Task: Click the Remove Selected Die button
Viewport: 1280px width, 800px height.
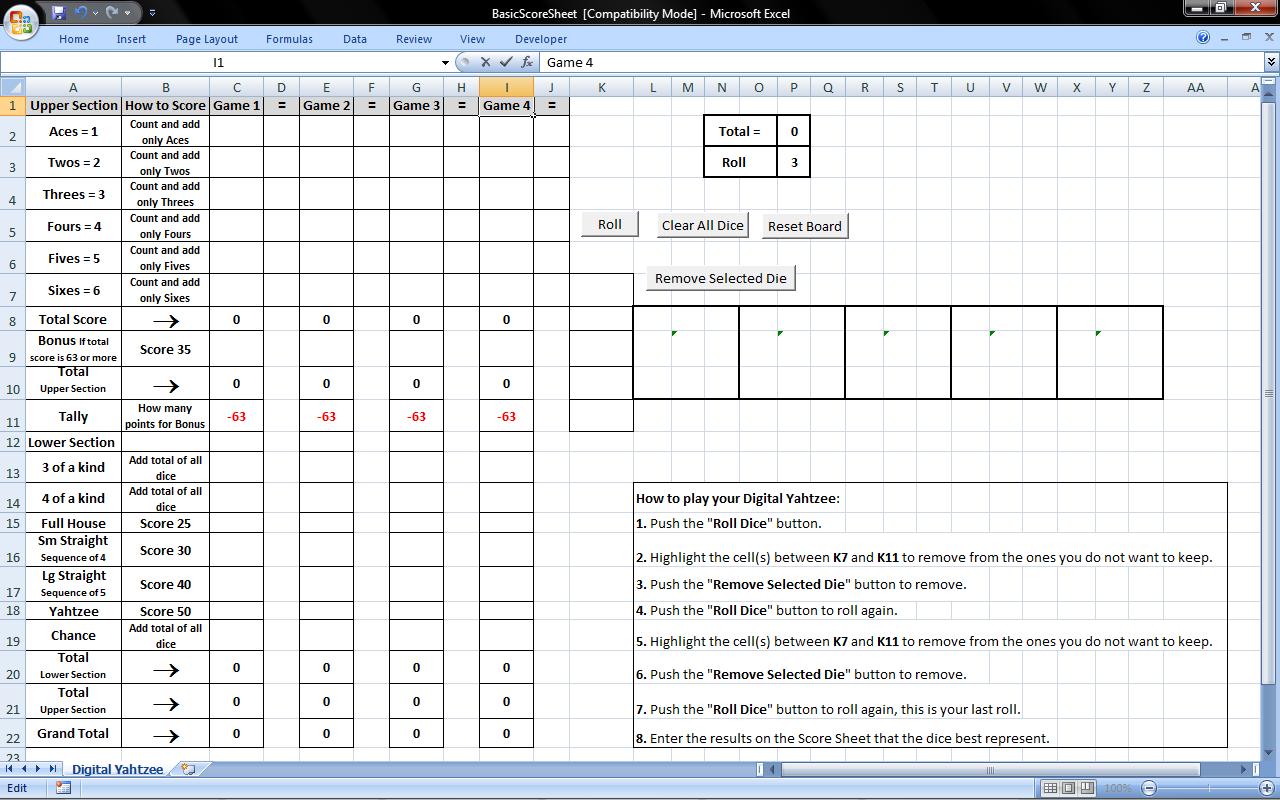Action: click(721, 279)
